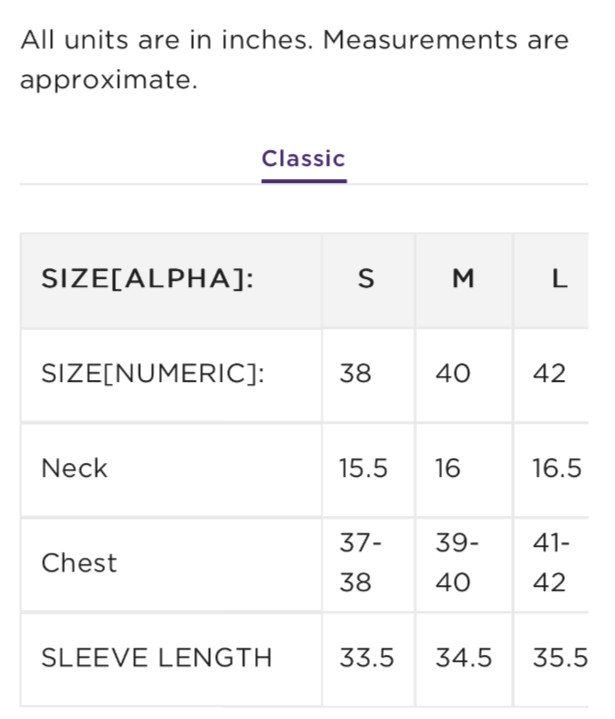
Task: Click the SIZE[ALPHA] header cell
Action: pos(147,279)
